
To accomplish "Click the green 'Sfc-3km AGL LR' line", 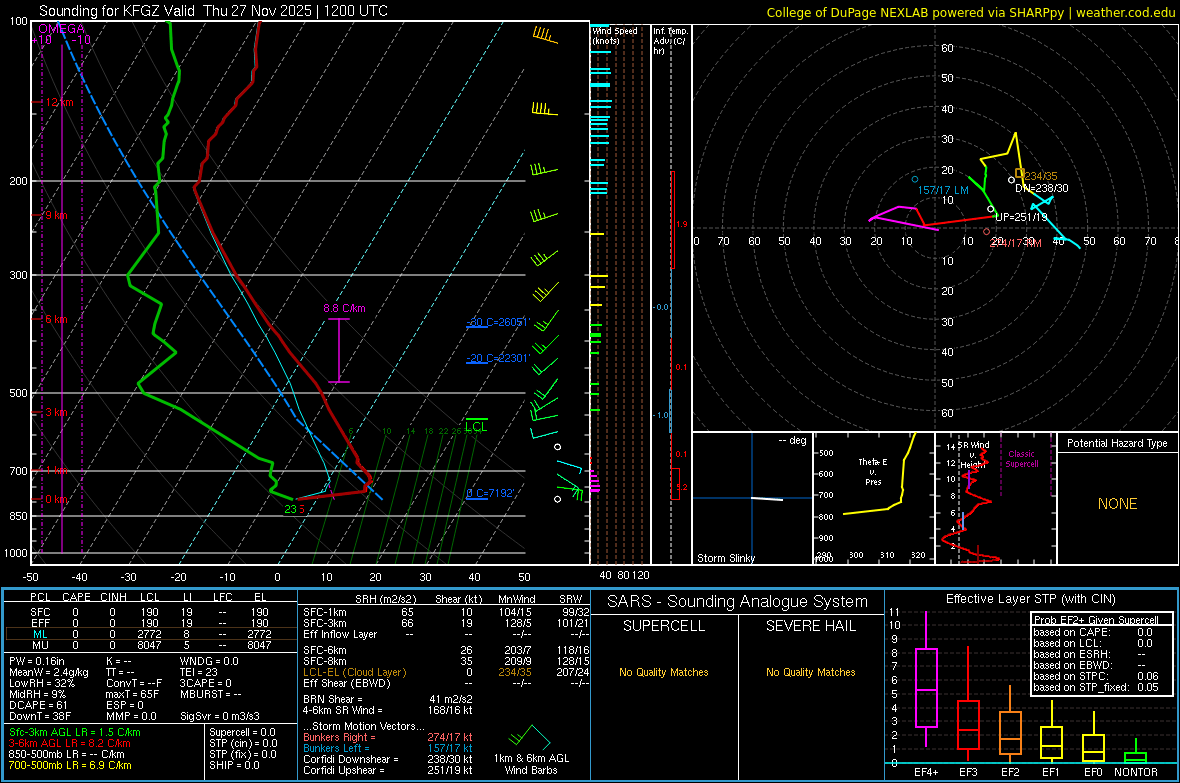I will pos(75,733).
